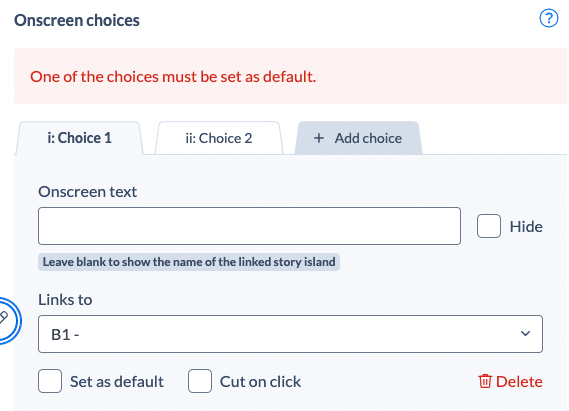Switch to the i: Choice 1 tab
The width and height of the screenshot is (569, 411).
click(79, 138)
